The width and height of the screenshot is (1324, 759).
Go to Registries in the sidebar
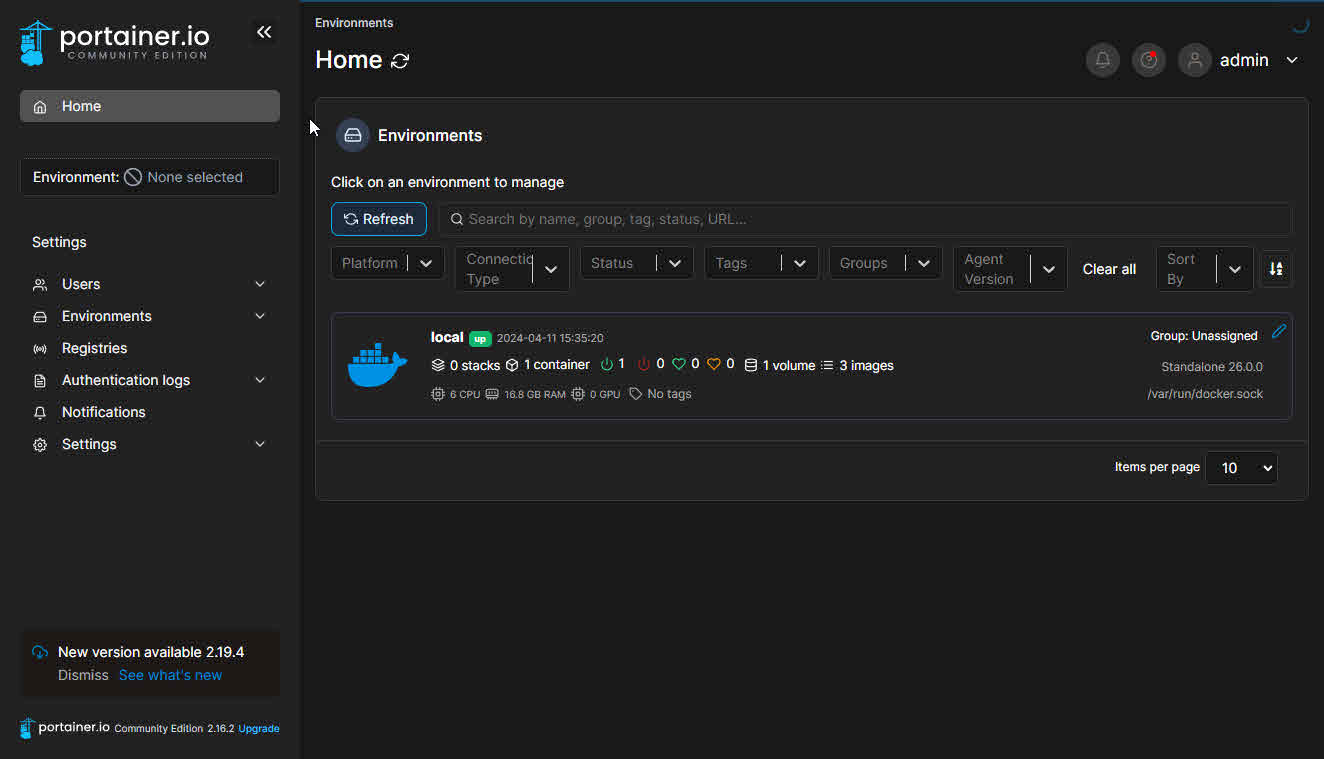tap(94, 348)
